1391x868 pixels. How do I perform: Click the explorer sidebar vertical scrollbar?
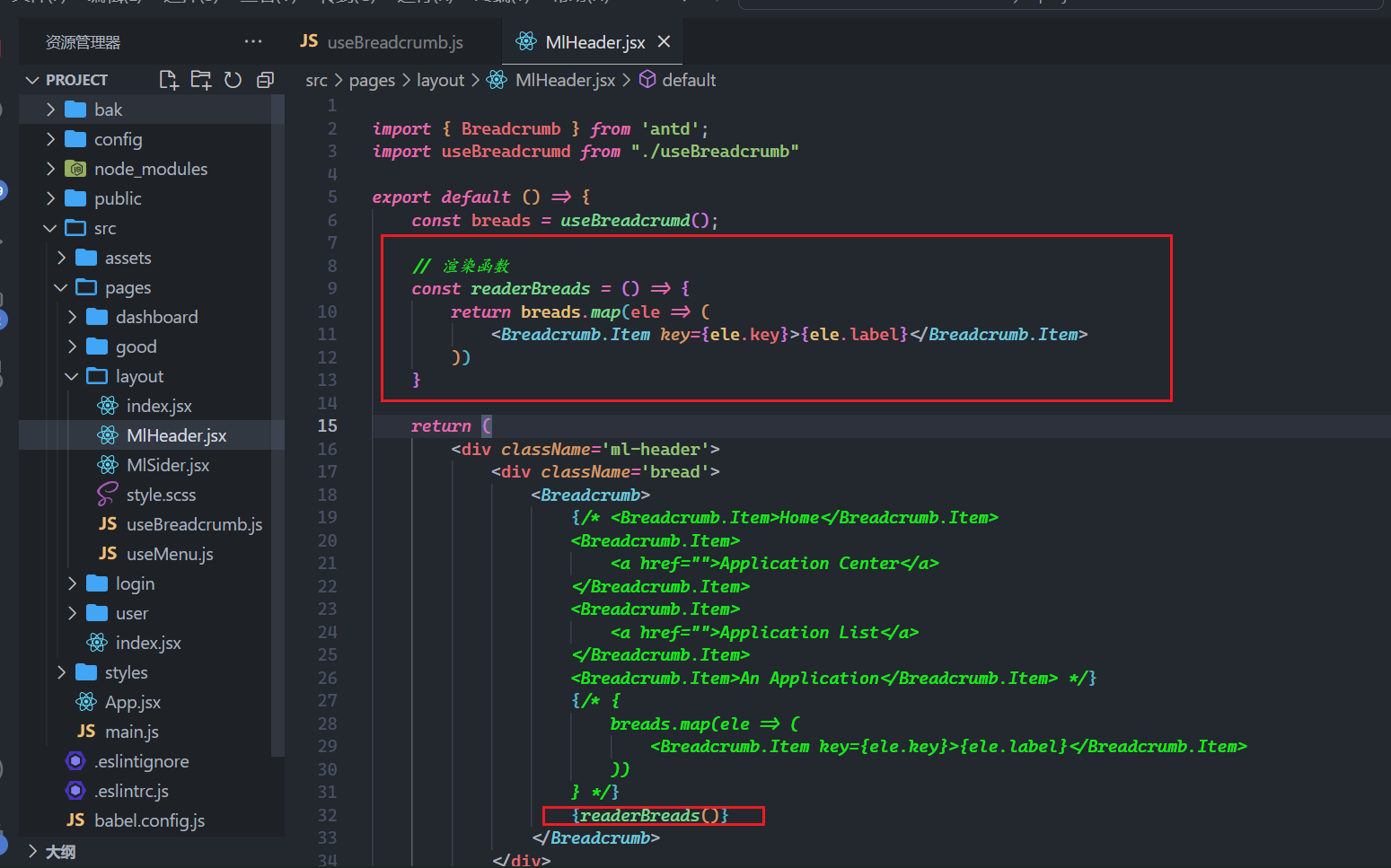coord(277,426)
